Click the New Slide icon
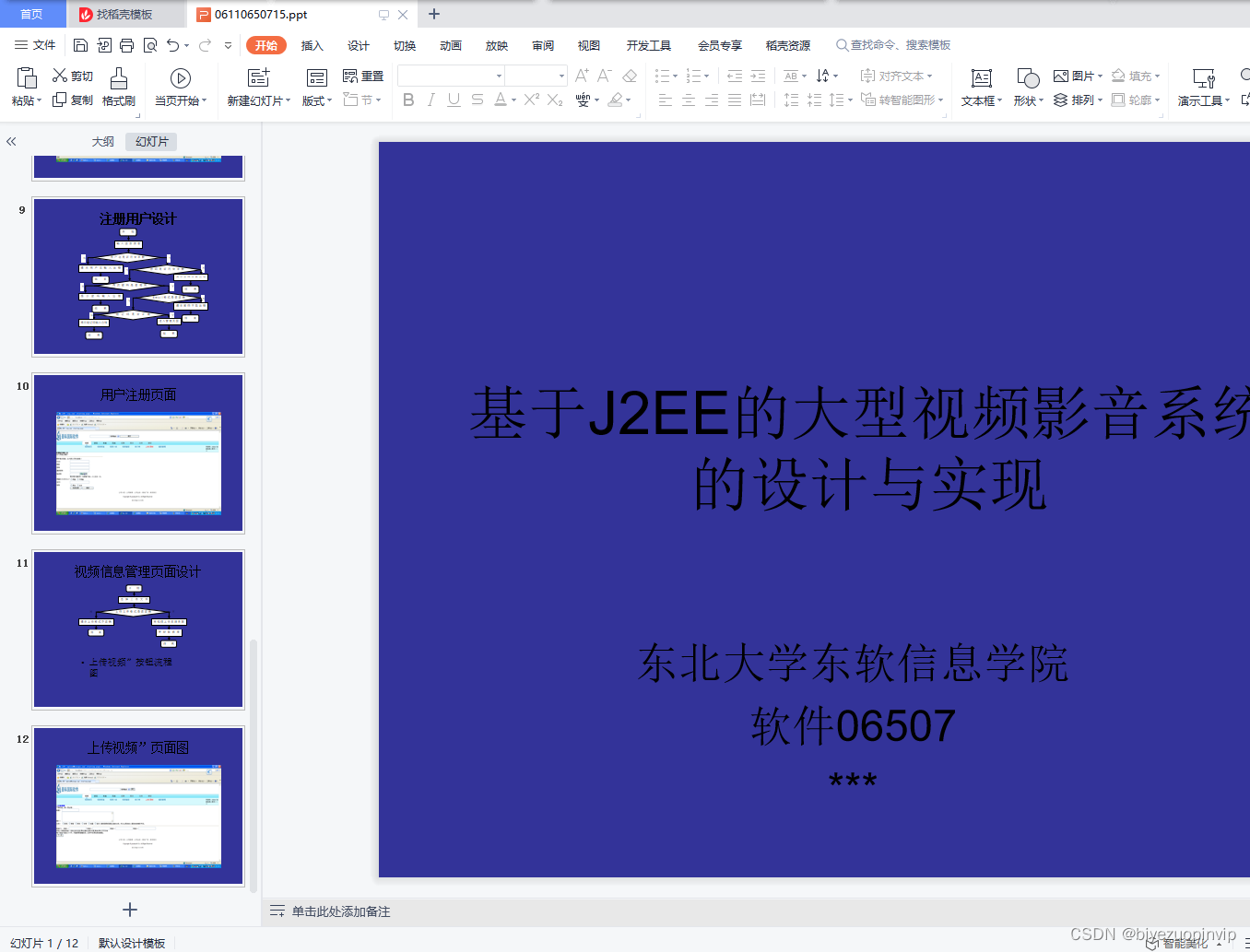The height and width of the screenshot is (952, 1250). (x=259, y=78)
